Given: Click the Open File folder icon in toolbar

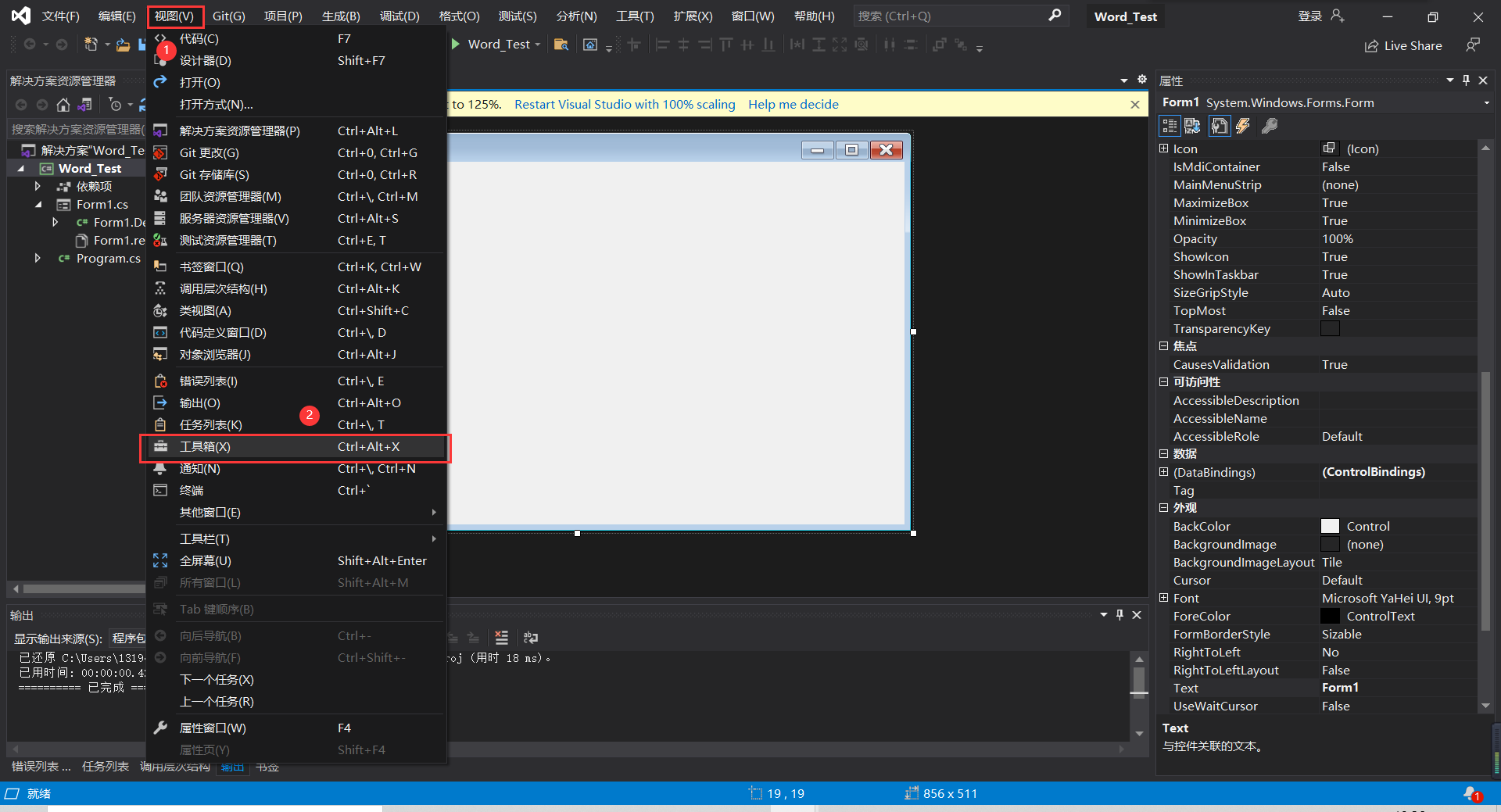Looking at the screenshot, I should (x=123, y=45).
